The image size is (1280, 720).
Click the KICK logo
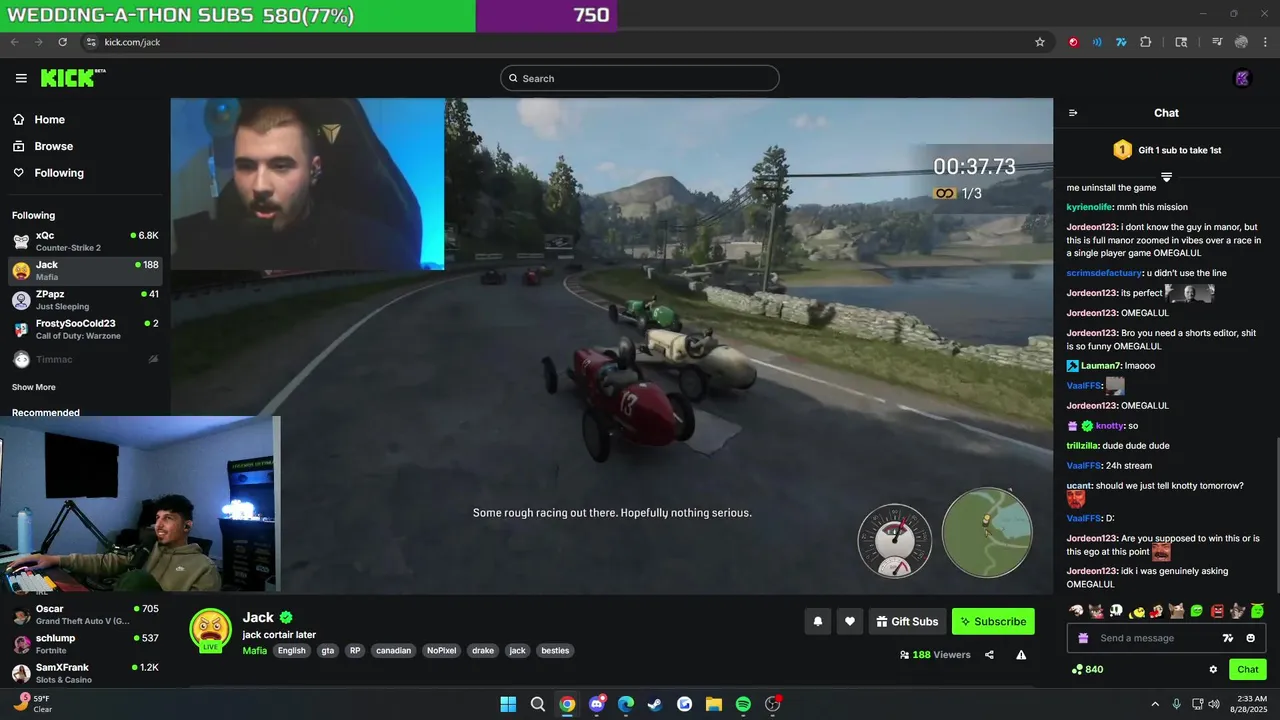[x=73, y=78]
